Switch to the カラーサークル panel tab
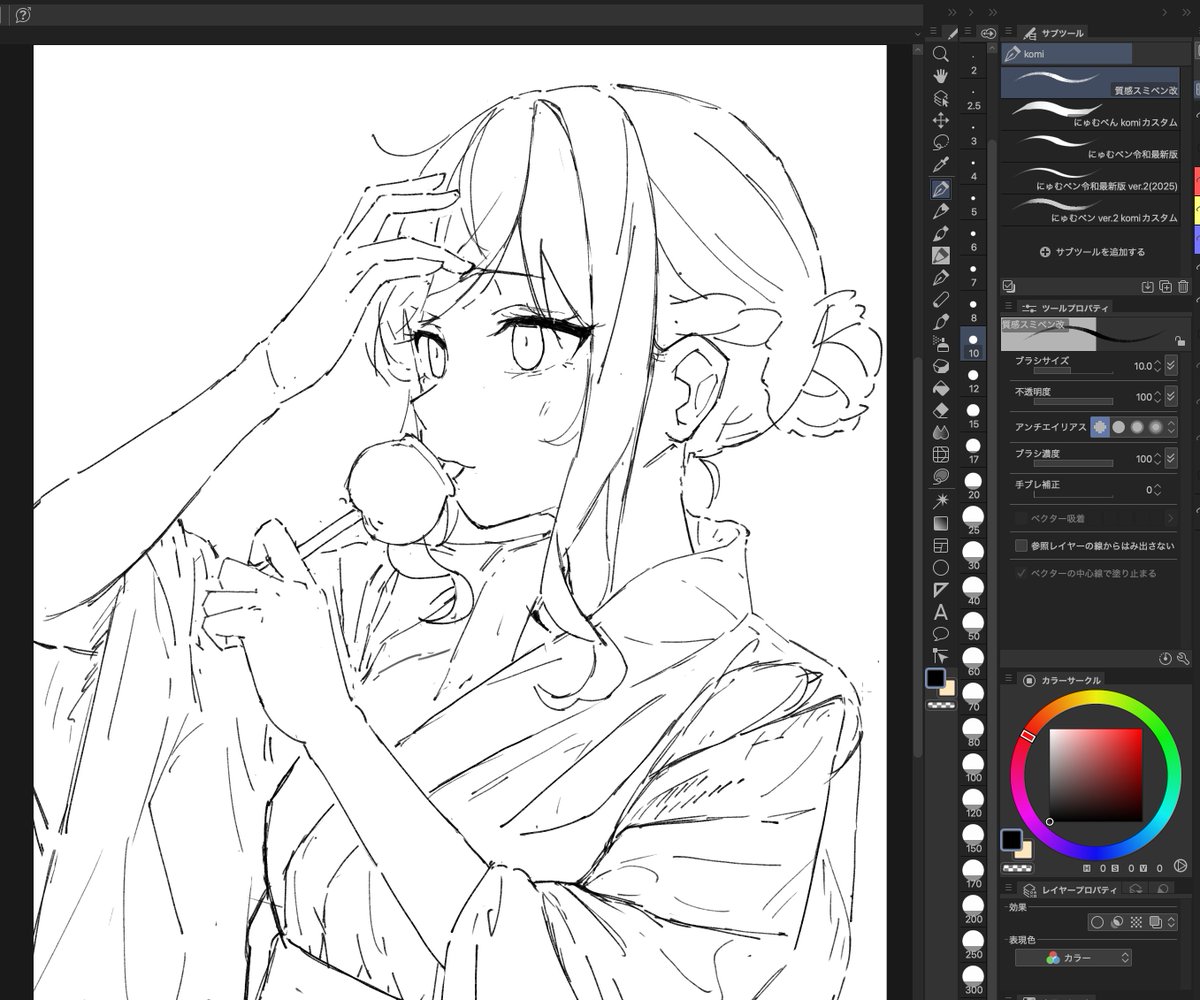 tap(1062, 680)
